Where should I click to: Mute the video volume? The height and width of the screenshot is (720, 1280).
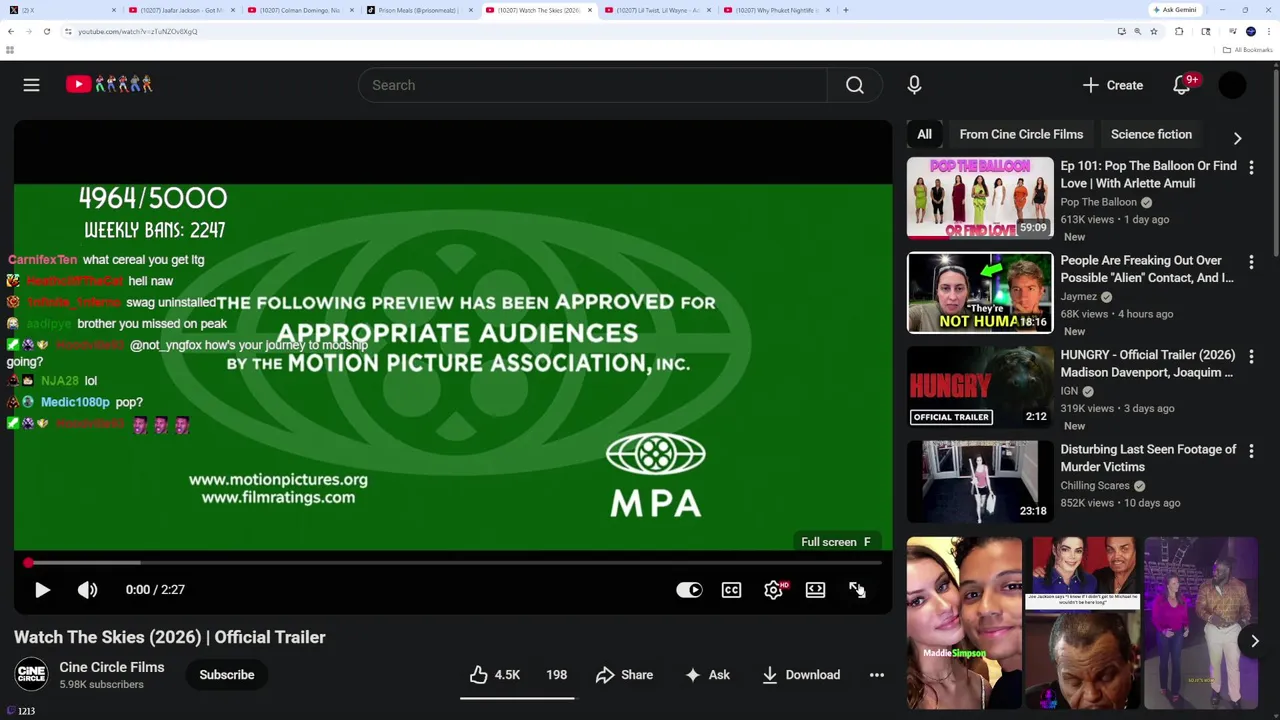[x=88, y=590]
